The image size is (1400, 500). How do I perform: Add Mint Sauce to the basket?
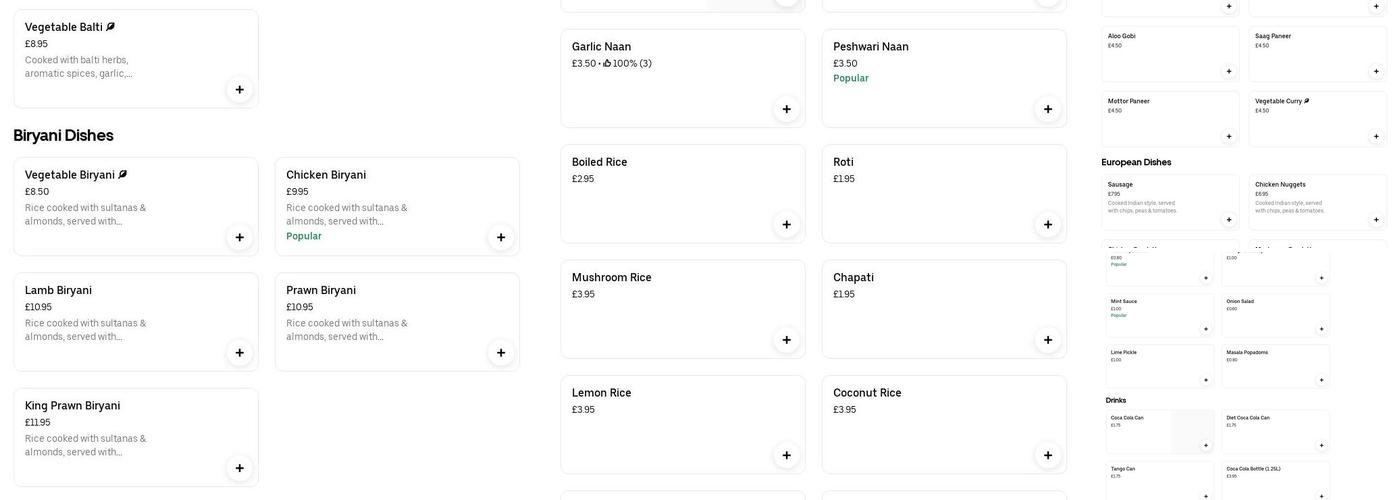(x=1206, y=329)
